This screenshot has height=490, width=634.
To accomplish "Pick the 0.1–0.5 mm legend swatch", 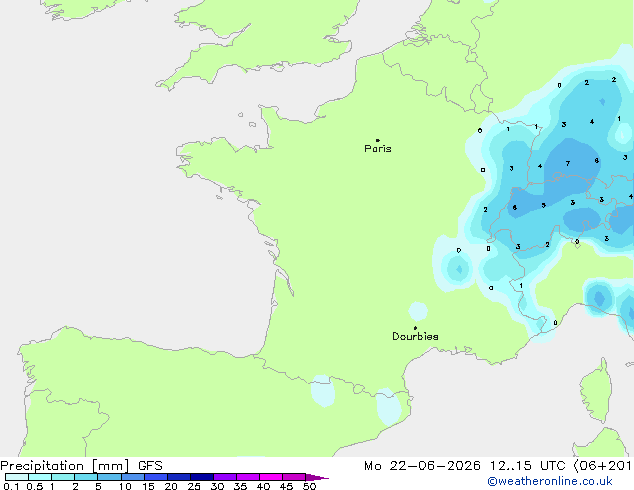I will (x=17, y=477).
